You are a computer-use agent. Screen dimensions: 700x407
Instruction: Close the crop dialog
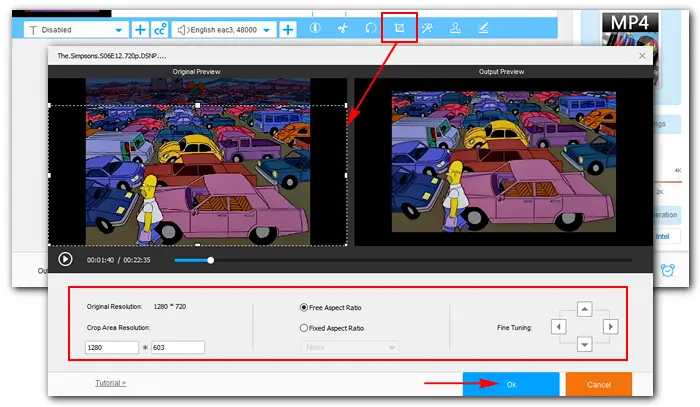pos(642,56)
